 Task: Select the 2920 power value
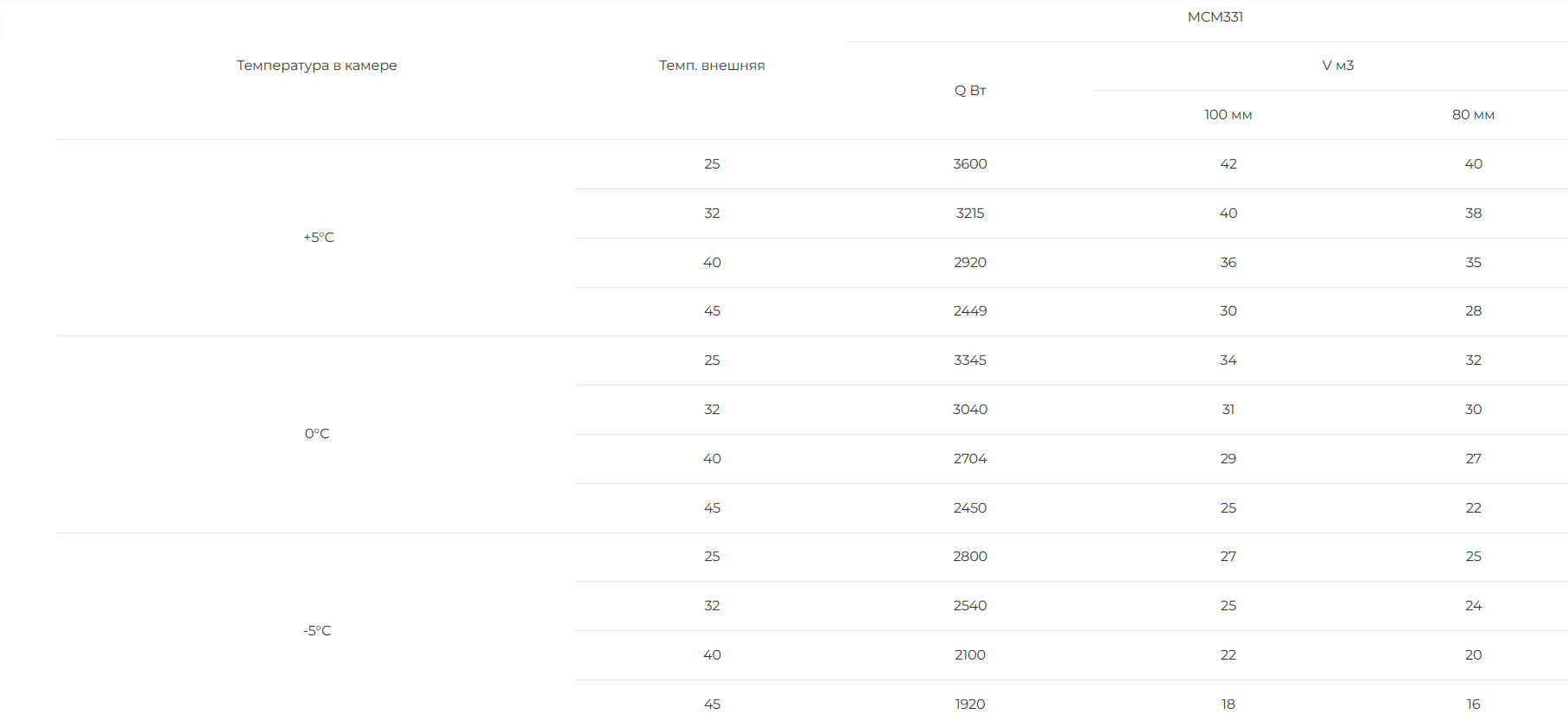coord(970,263)
